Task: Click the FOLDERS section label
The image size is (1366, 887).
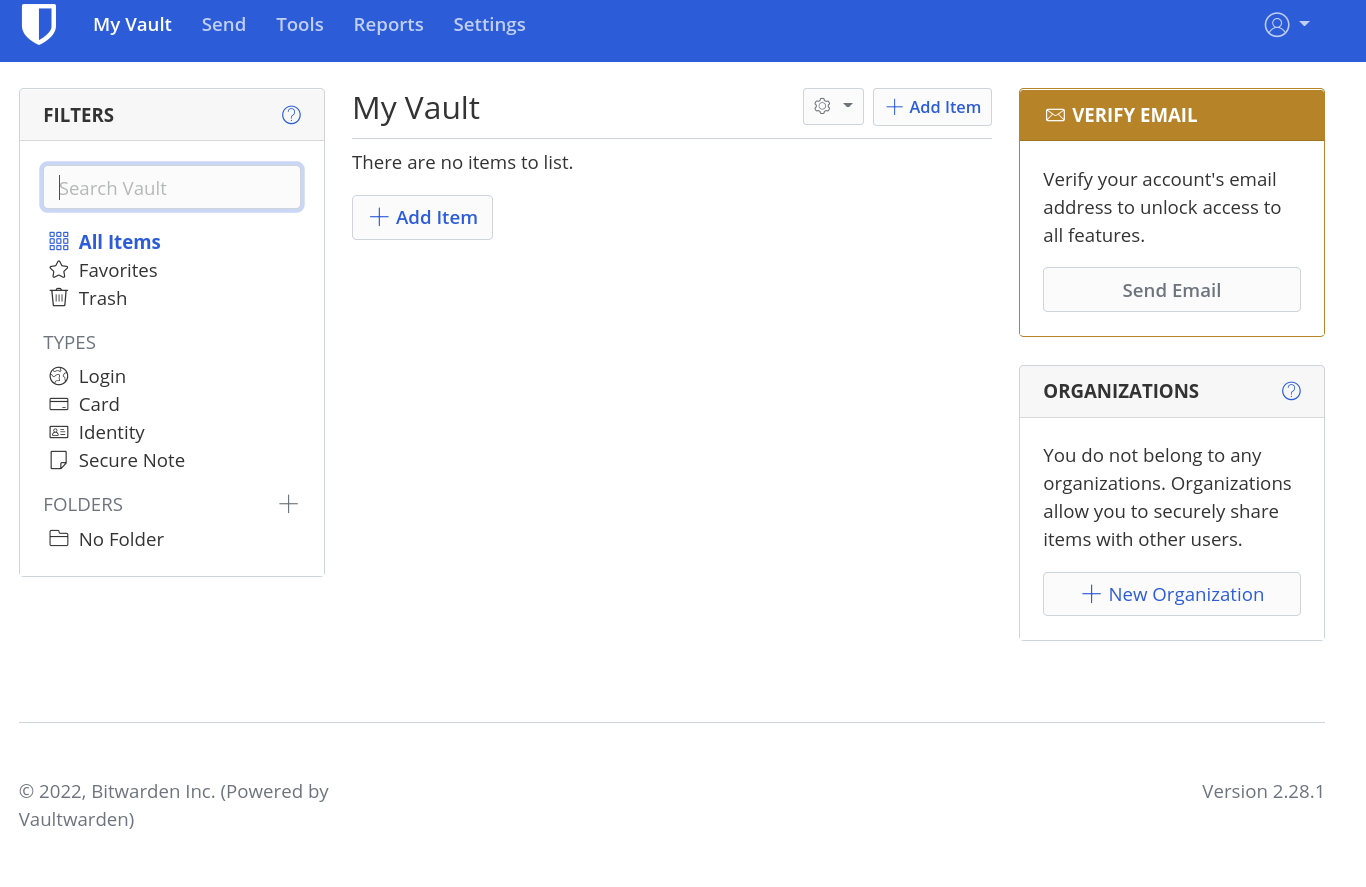Action: (x=83, y=504)
